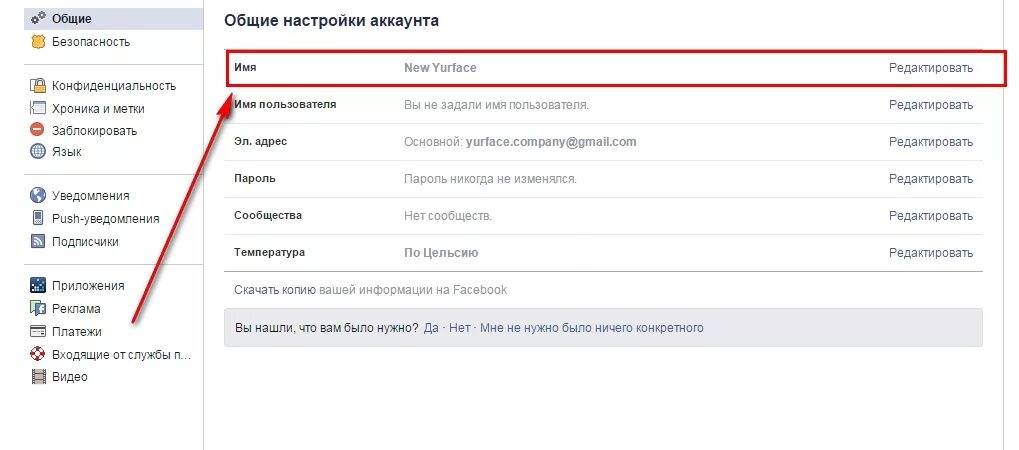Click the phone icon for Push-уведомления
The width and height of the screenshot is (1019, 450).
point(38,218)
